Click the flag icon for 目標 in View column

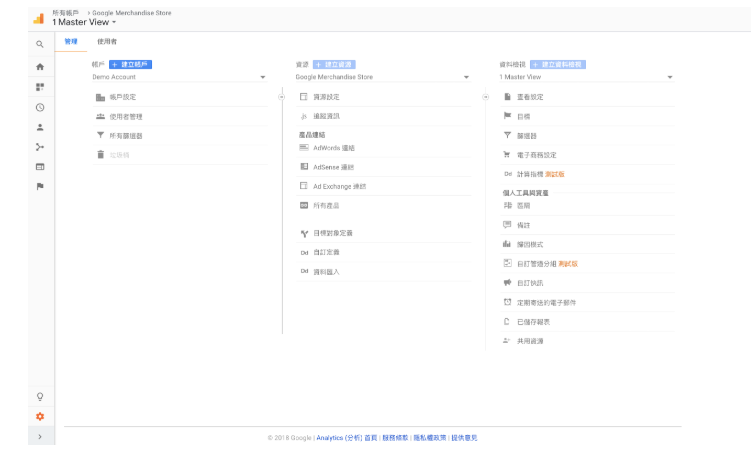[507, 116]
